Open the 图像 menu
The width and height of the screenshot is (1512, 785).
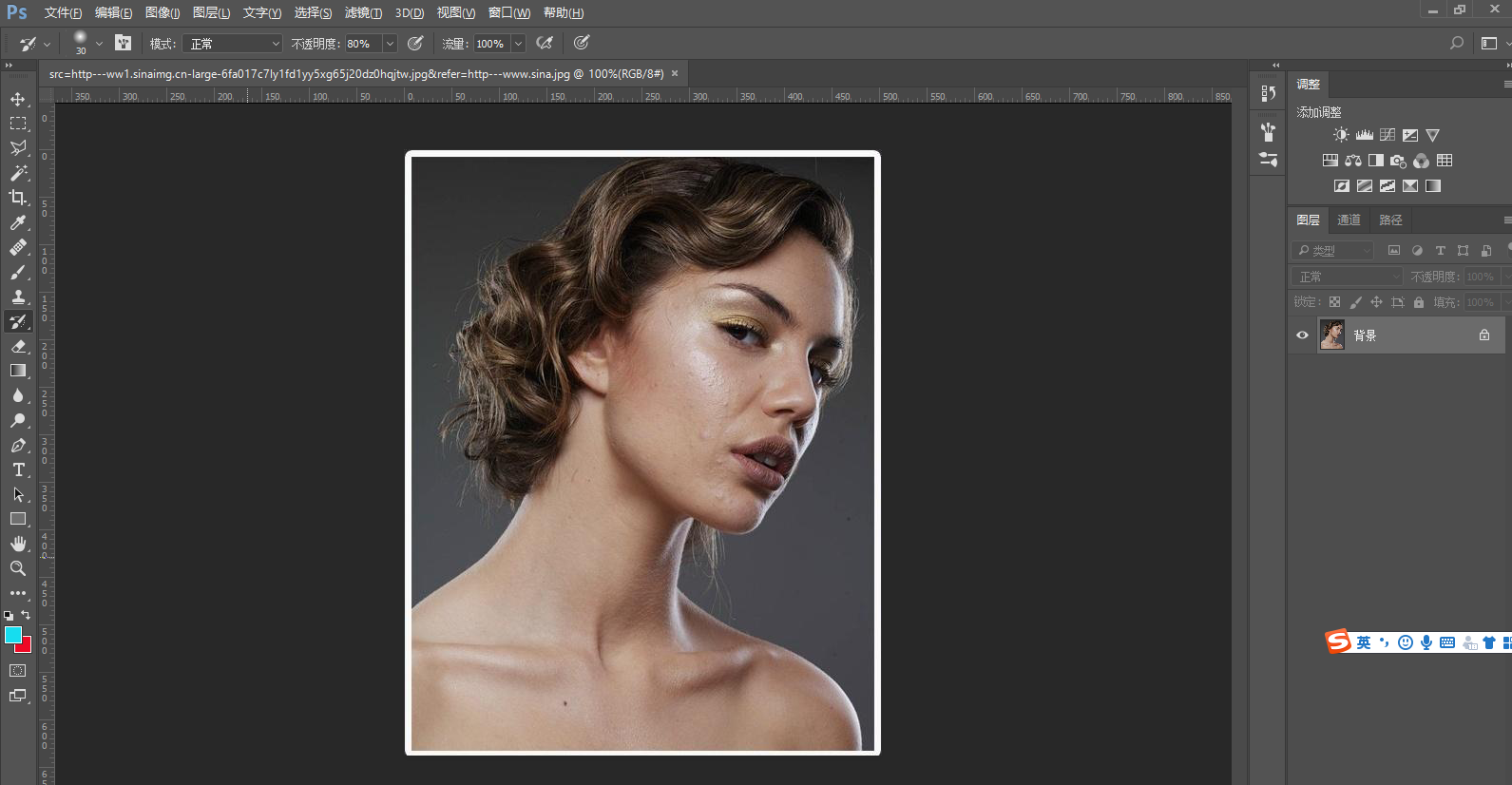click(x=163, y=13)
